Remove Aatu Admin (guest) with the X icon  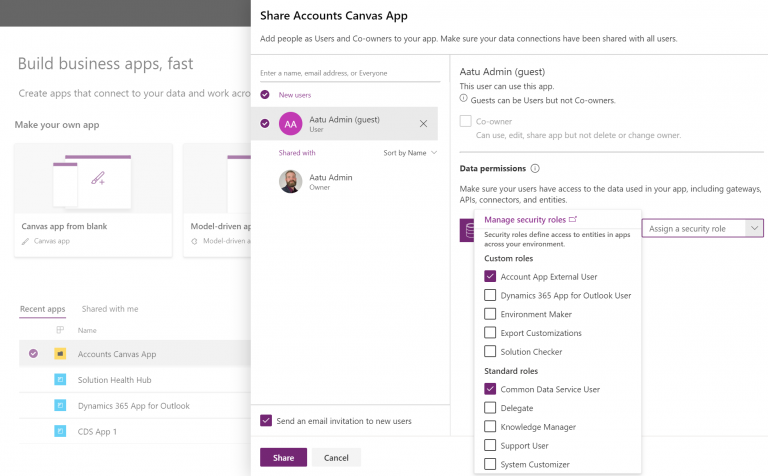[423, 124]
